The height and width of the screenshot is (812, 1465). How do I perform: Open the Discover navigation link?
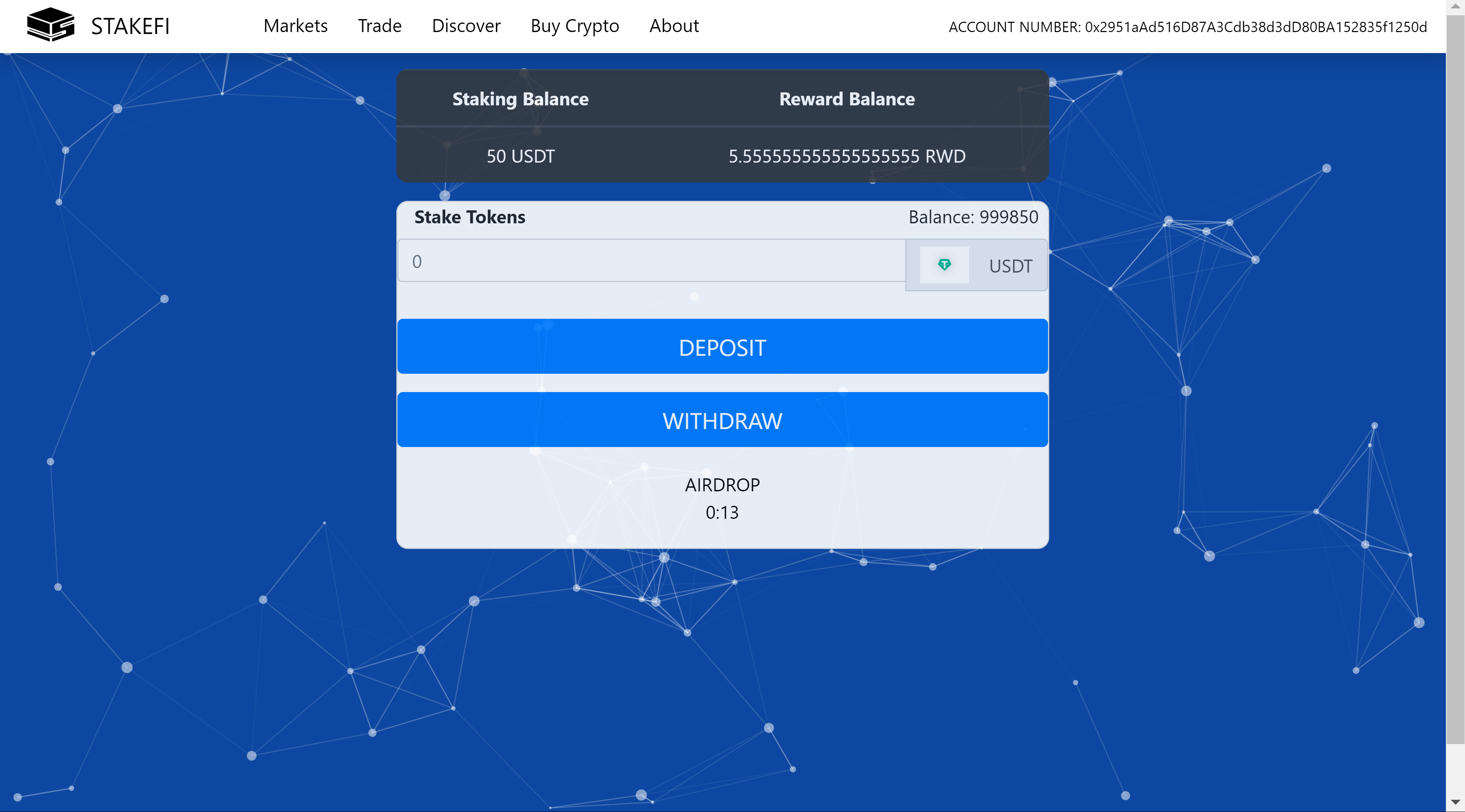(466, 26)
